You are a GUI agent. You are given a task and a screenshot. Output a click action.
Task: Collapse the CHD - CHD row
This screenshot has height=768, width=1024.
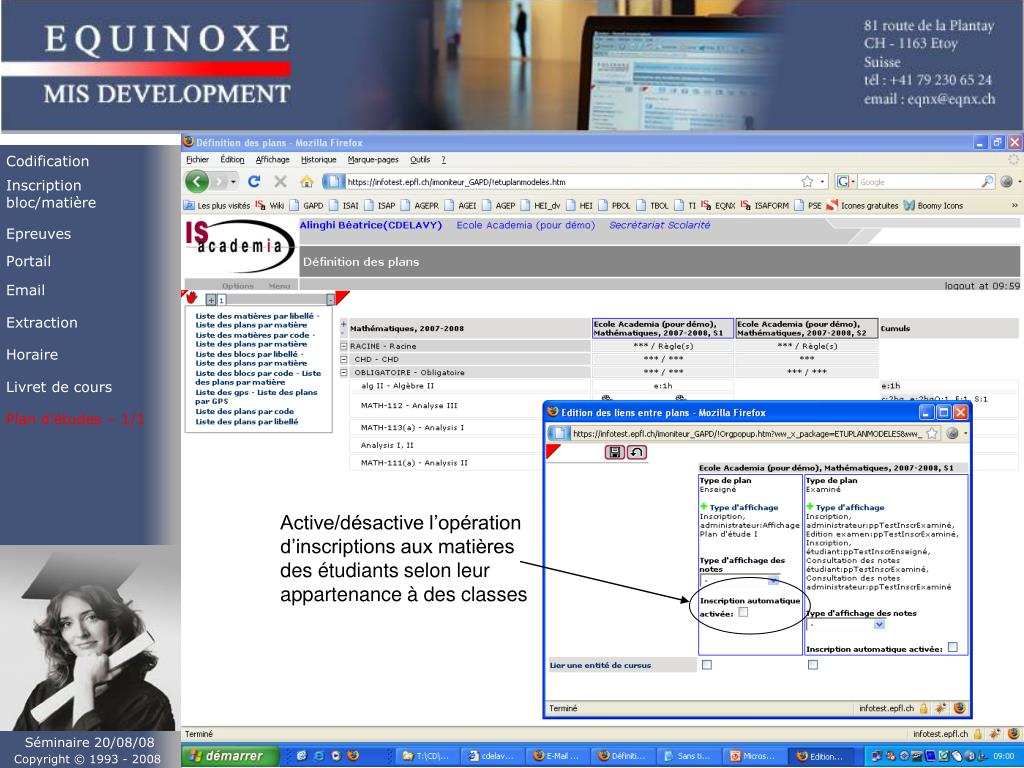[344, 359]
